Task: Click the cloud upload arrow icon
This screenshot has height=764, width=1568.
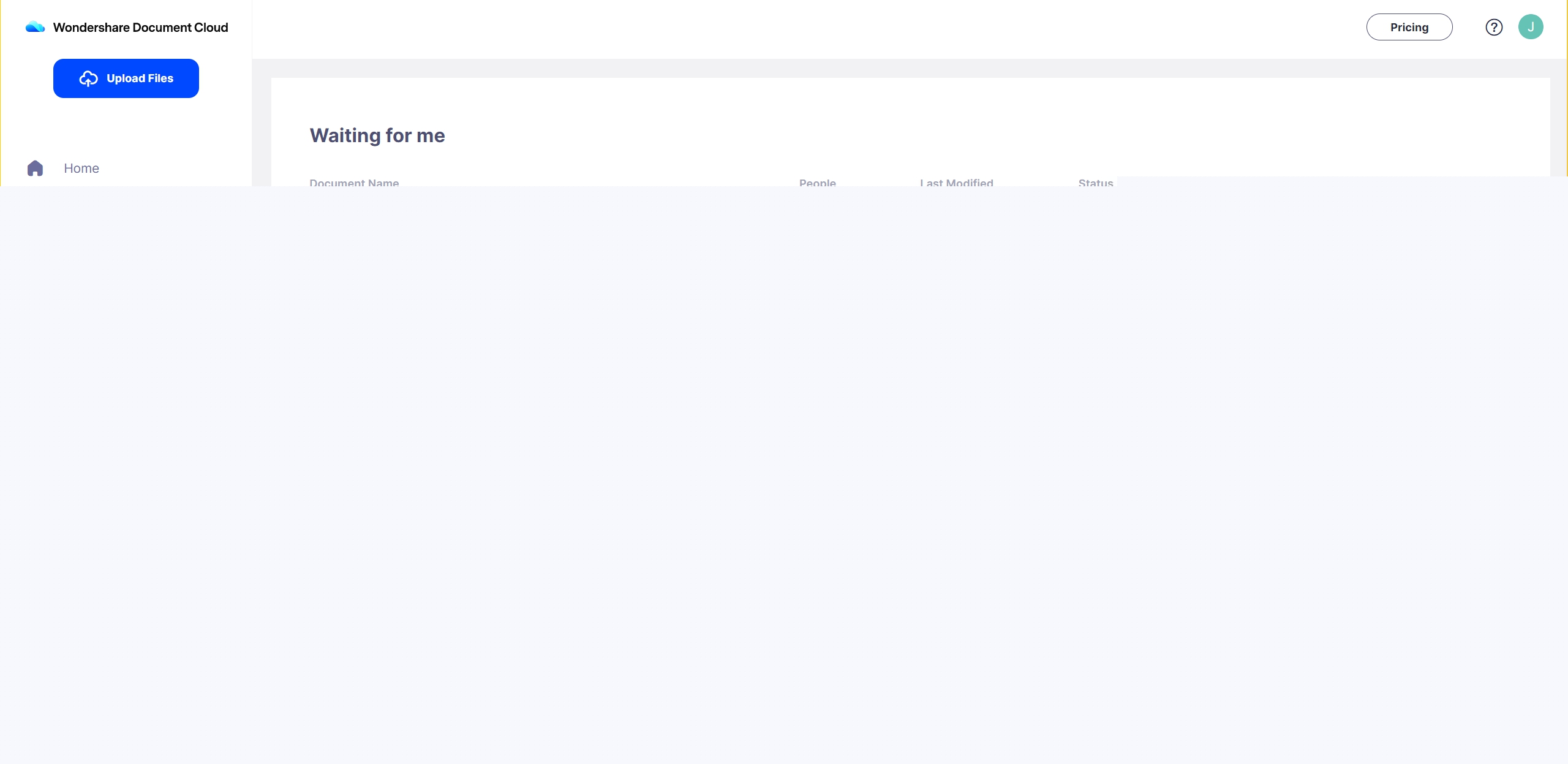Action: click(x=88, y=78)
